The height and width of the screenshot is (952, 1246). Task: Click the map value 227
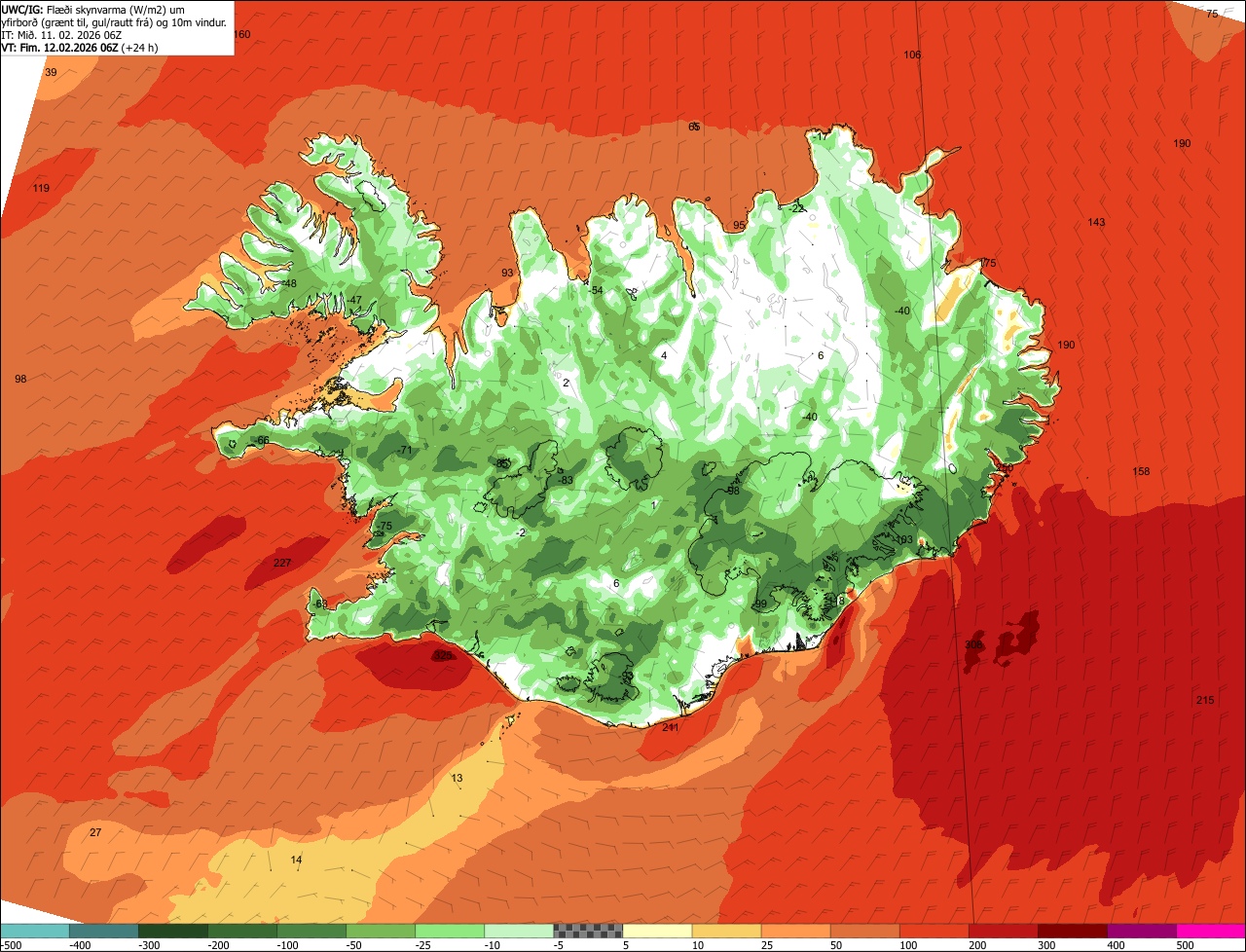pyautogui.click(x=282, y=563)
